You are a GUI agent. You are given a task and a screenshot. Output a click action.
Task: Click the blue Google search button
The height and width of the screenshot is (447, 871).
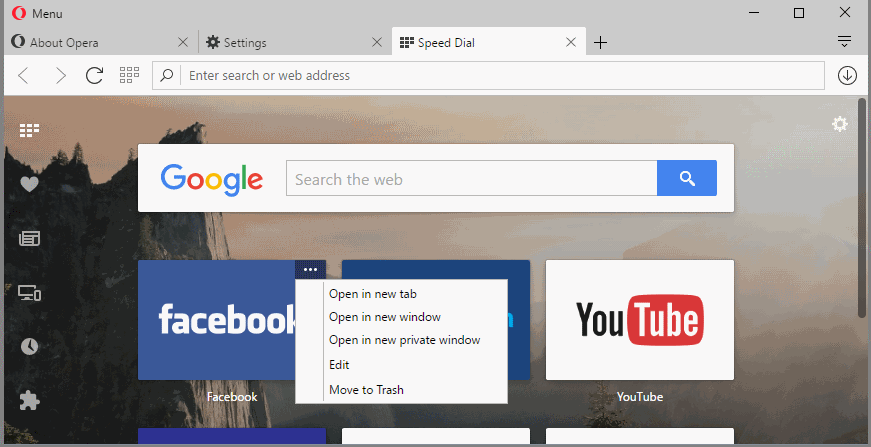click(x=687, y=178)
